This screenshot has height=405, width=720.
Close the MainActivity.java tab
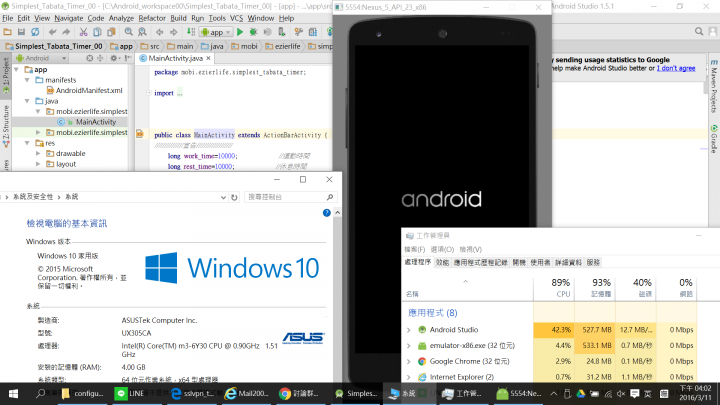[208, 58]
